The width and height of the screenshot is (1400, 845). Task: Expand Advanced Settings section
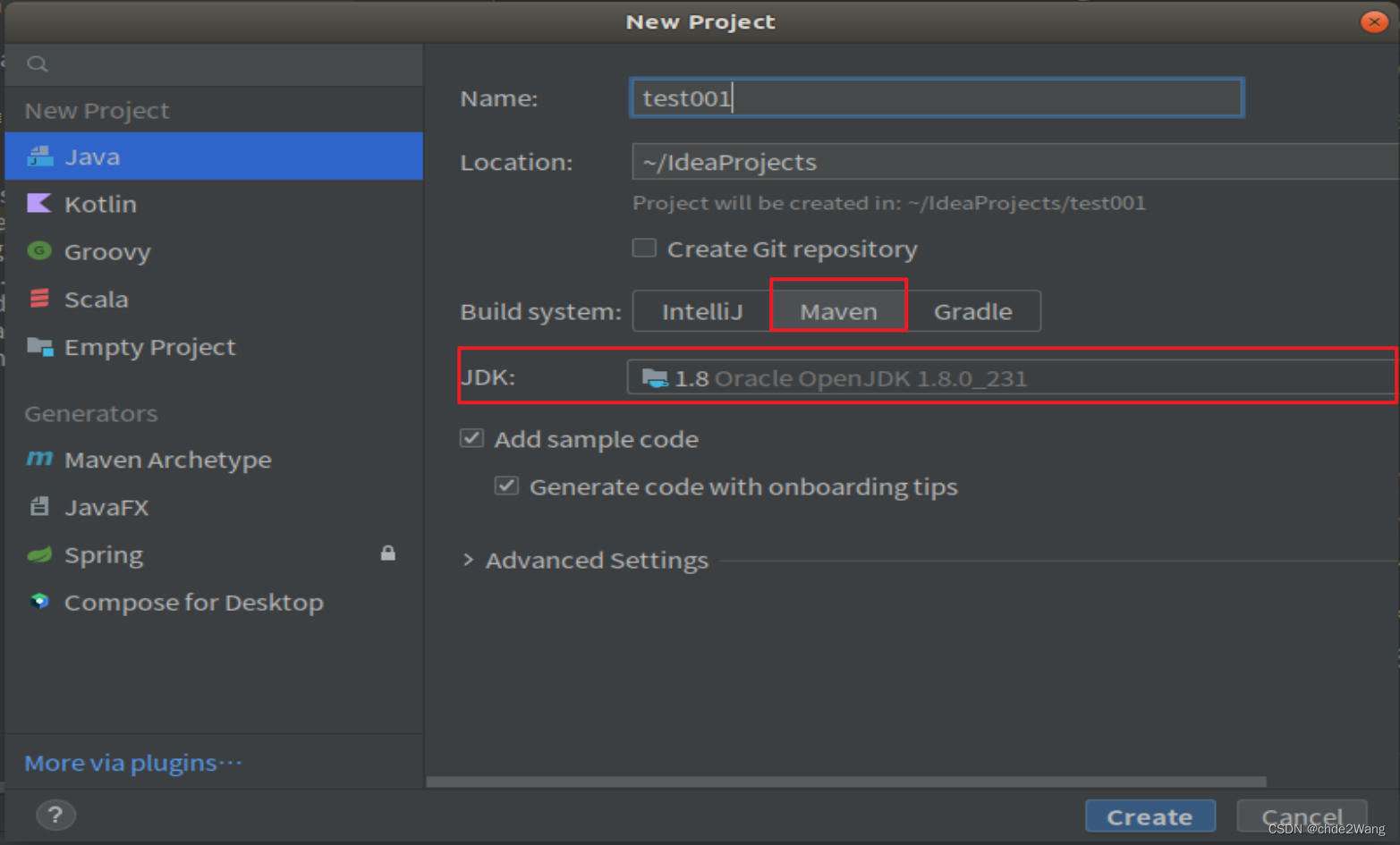[468, 560]
